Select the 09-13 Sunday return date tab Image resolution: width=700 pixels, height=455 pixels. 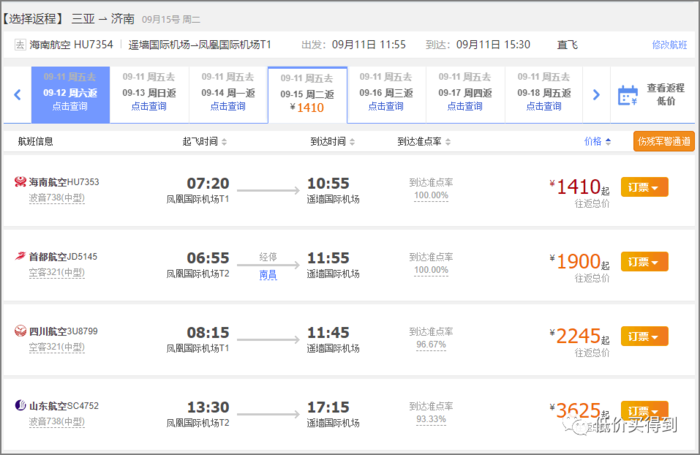pyautogui.click(x=149, y=94)
